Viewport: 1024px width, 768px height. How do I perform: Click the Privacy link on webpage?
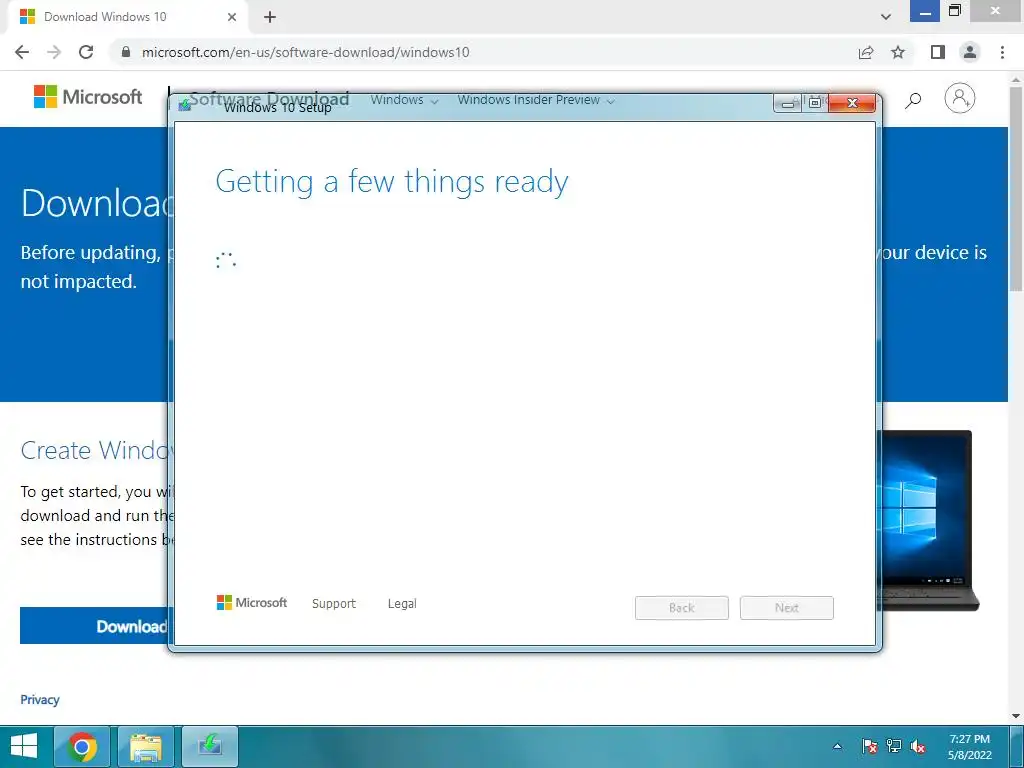point(40,699)
